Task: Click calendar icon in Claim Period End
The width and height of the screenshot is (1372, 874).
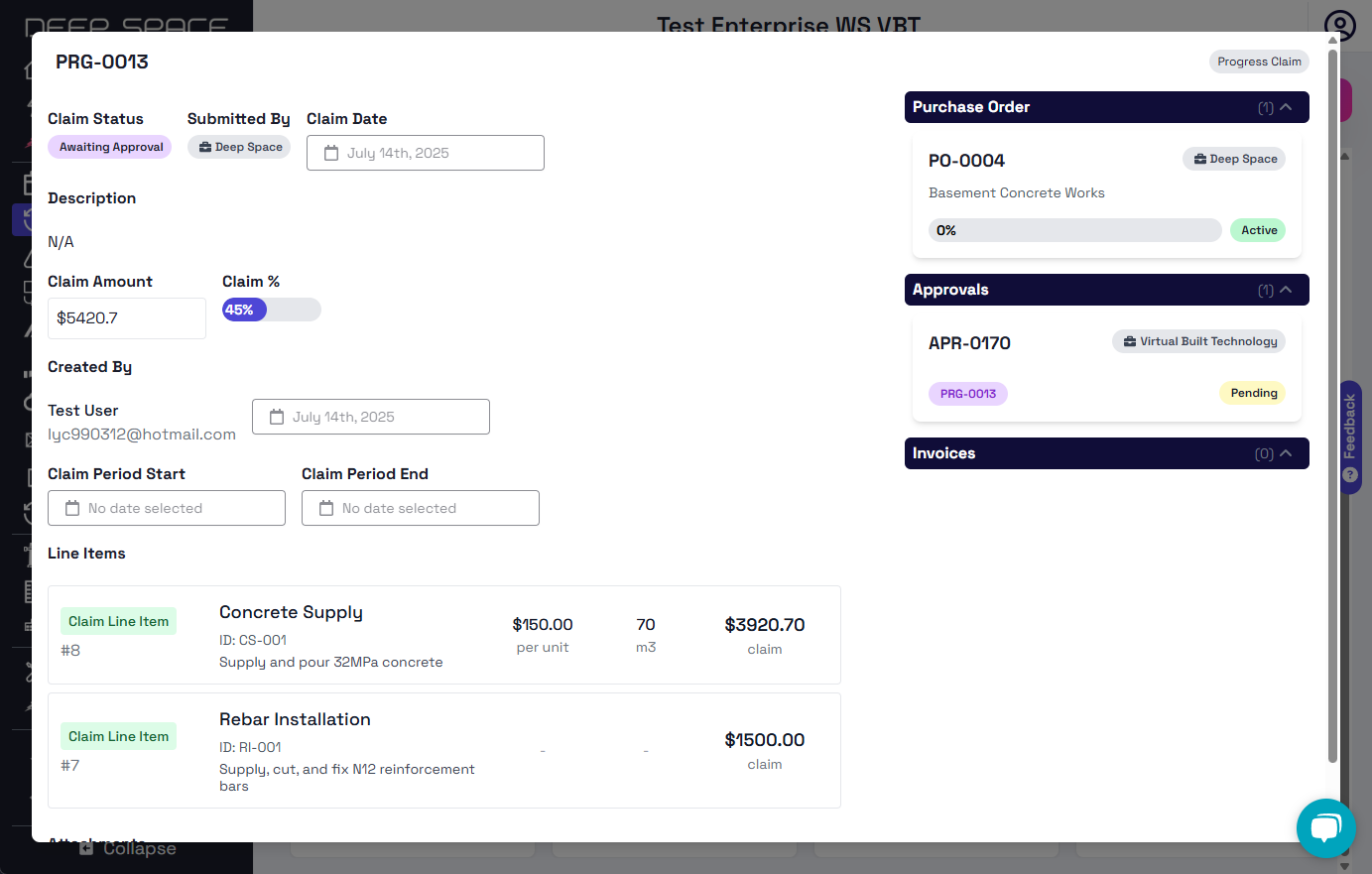Action: pyautogui.click(x=326, y=508)
